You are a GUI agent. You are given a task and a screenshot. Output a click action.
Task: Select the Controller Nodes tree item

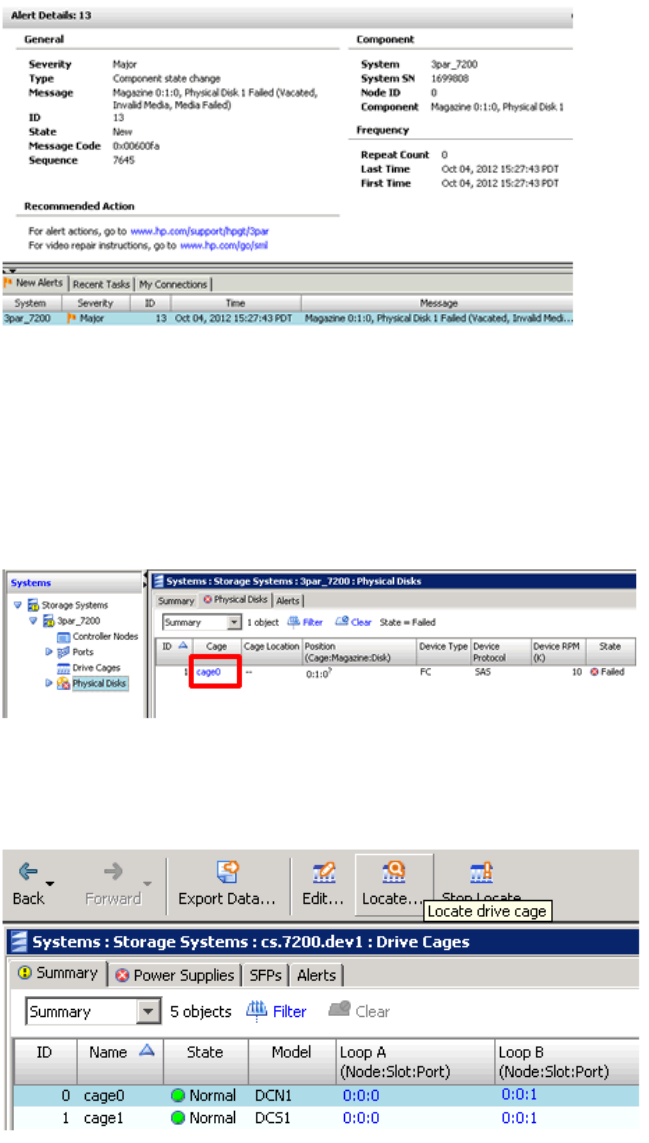tap(105, 636)
